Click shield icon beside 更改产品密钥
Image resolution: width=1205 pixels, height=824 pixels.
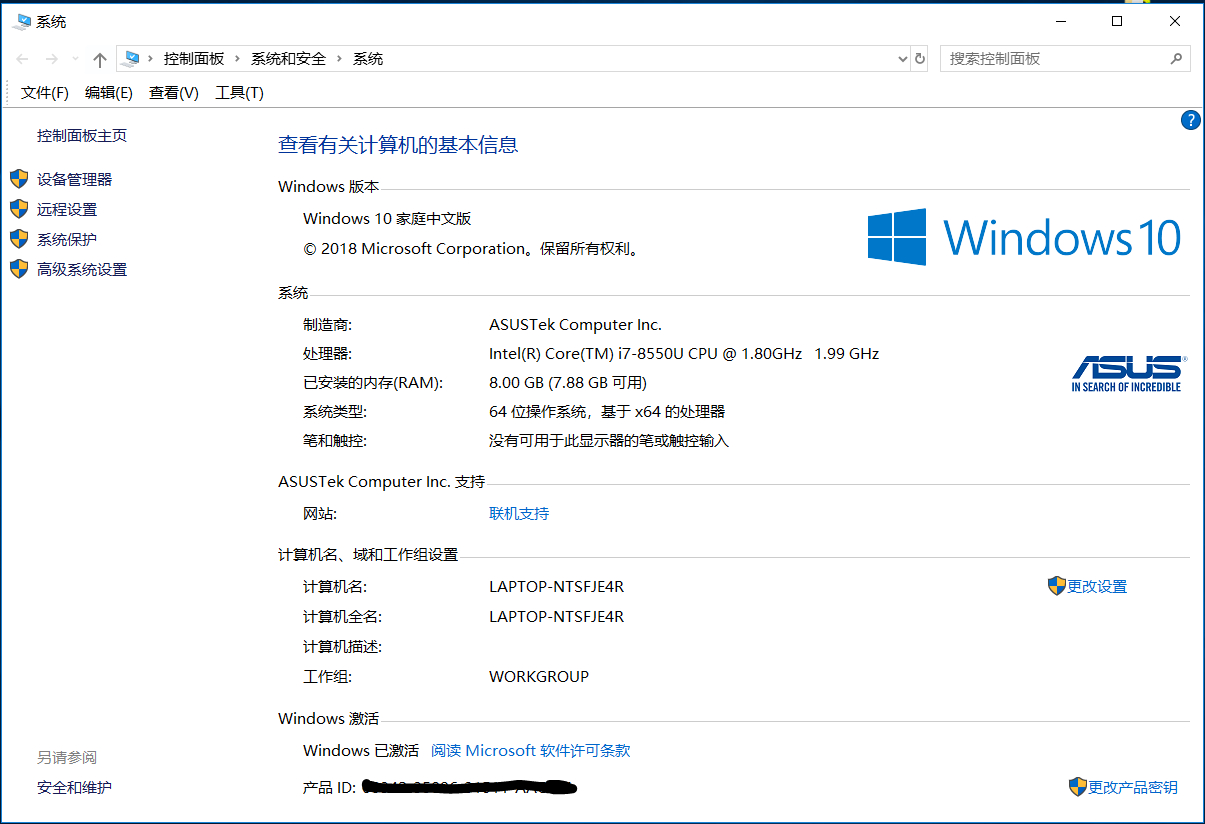point(1077,787)
